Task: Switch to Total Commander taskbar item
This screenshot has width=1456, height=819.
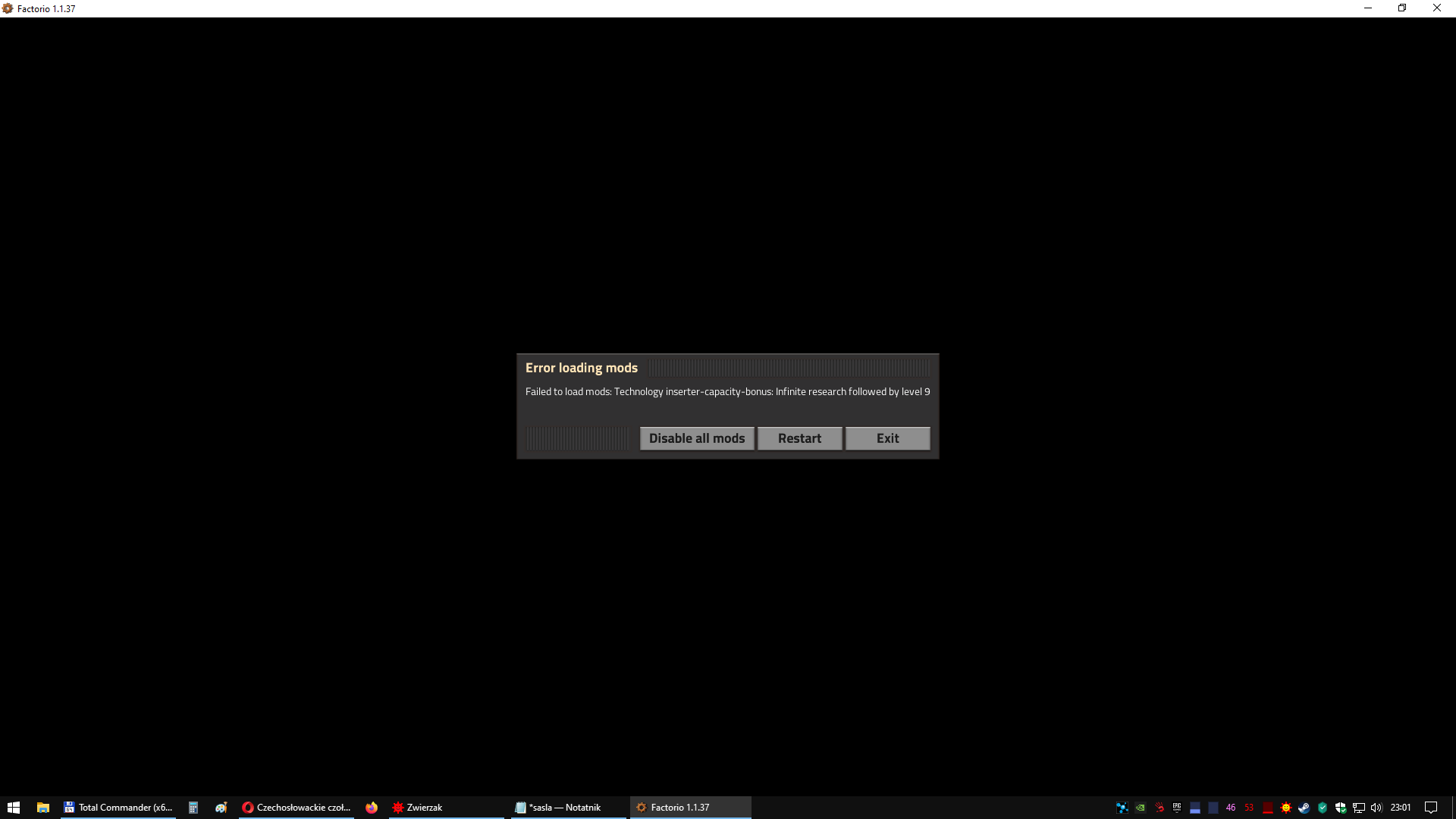Action: point(118,808)
